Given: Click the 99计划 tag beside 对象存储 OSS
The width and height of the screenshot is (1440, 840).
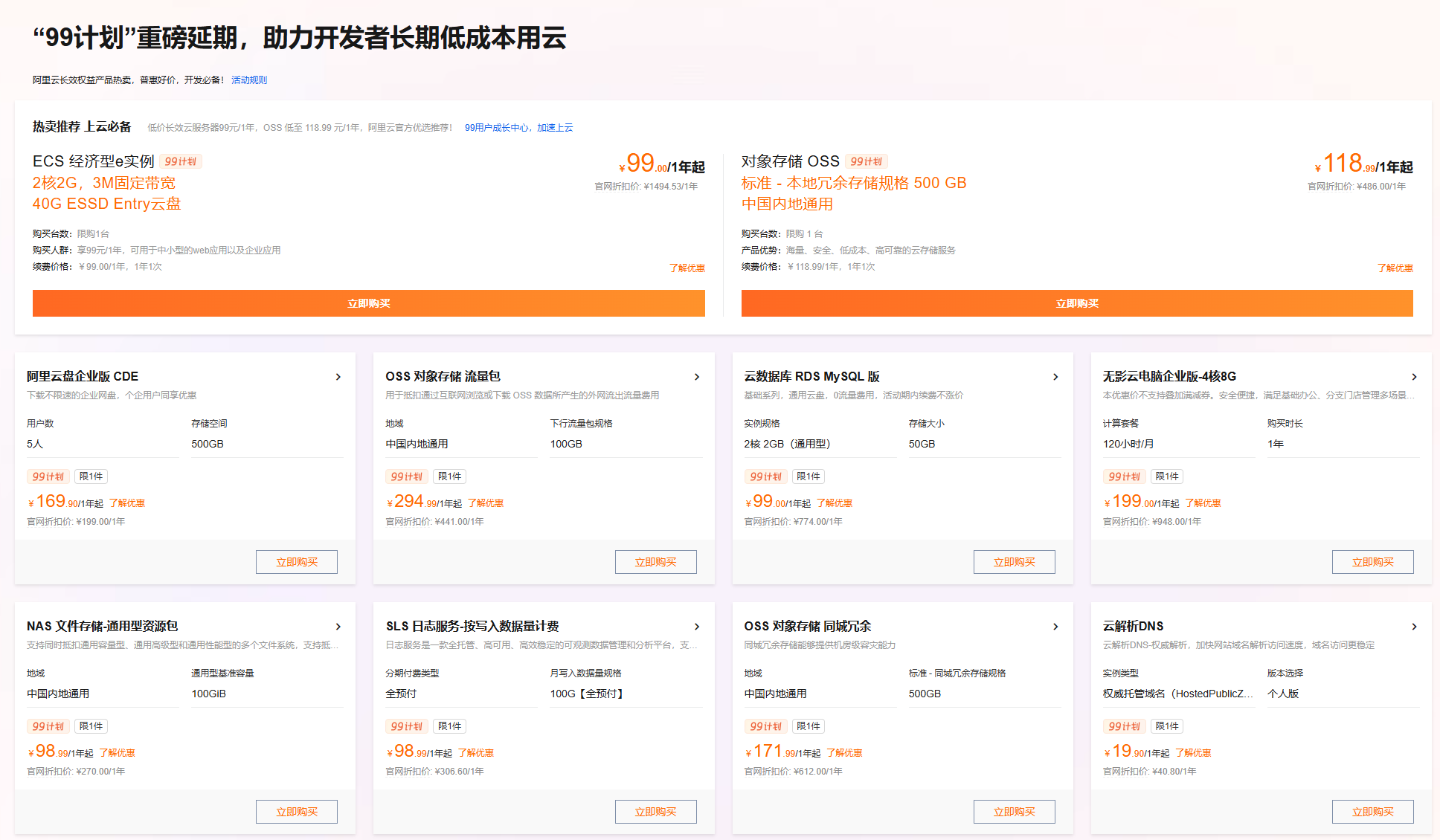Looking at the screenshot, I should [x=867, y=161].
